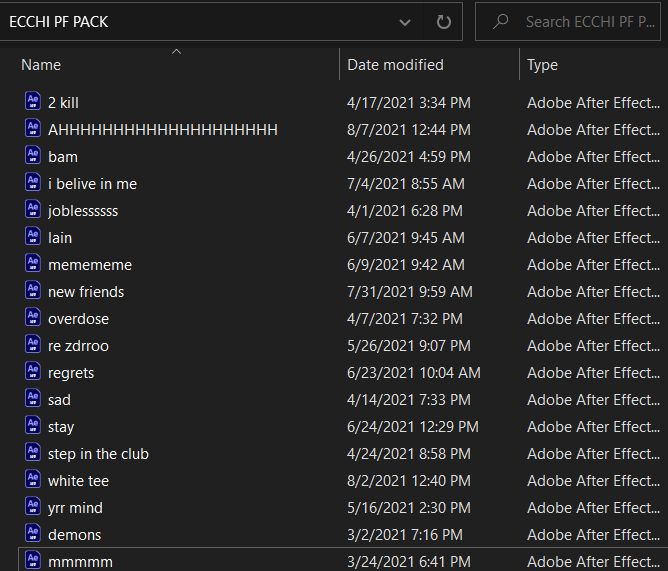The height and width of the screenshot is (571, 668).
Task: Click the file icon next to stay
Action: point(33,426)
